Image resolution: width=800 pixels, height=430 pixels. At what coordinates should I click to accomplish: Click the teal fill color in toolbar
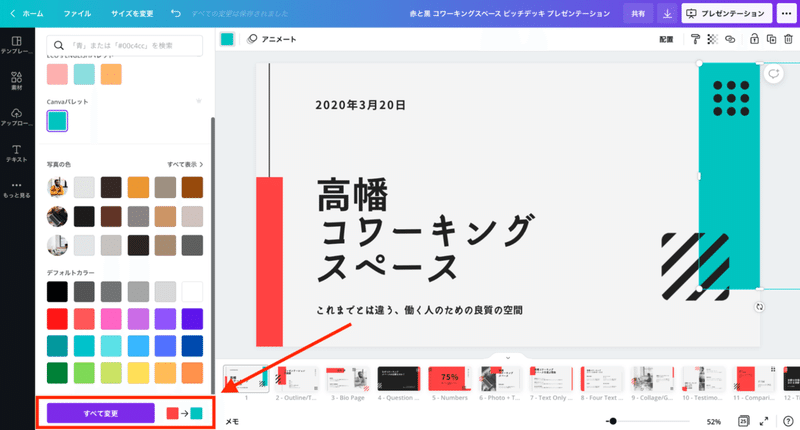[227, 39]
